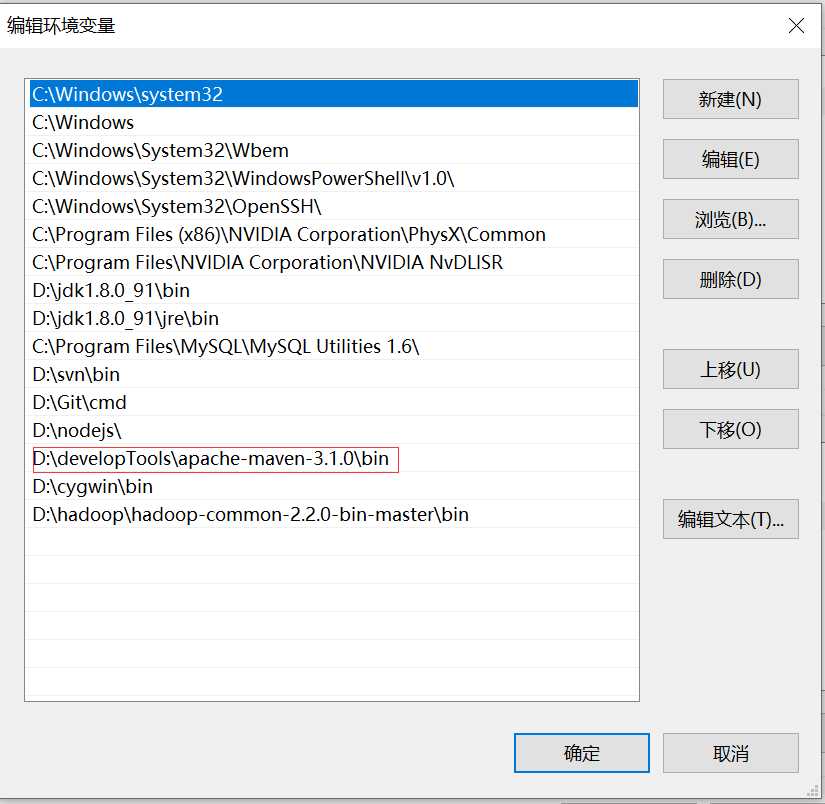825x804 pixels.
Task: Click the 新建(N) button
Action: tap(730, 99)
